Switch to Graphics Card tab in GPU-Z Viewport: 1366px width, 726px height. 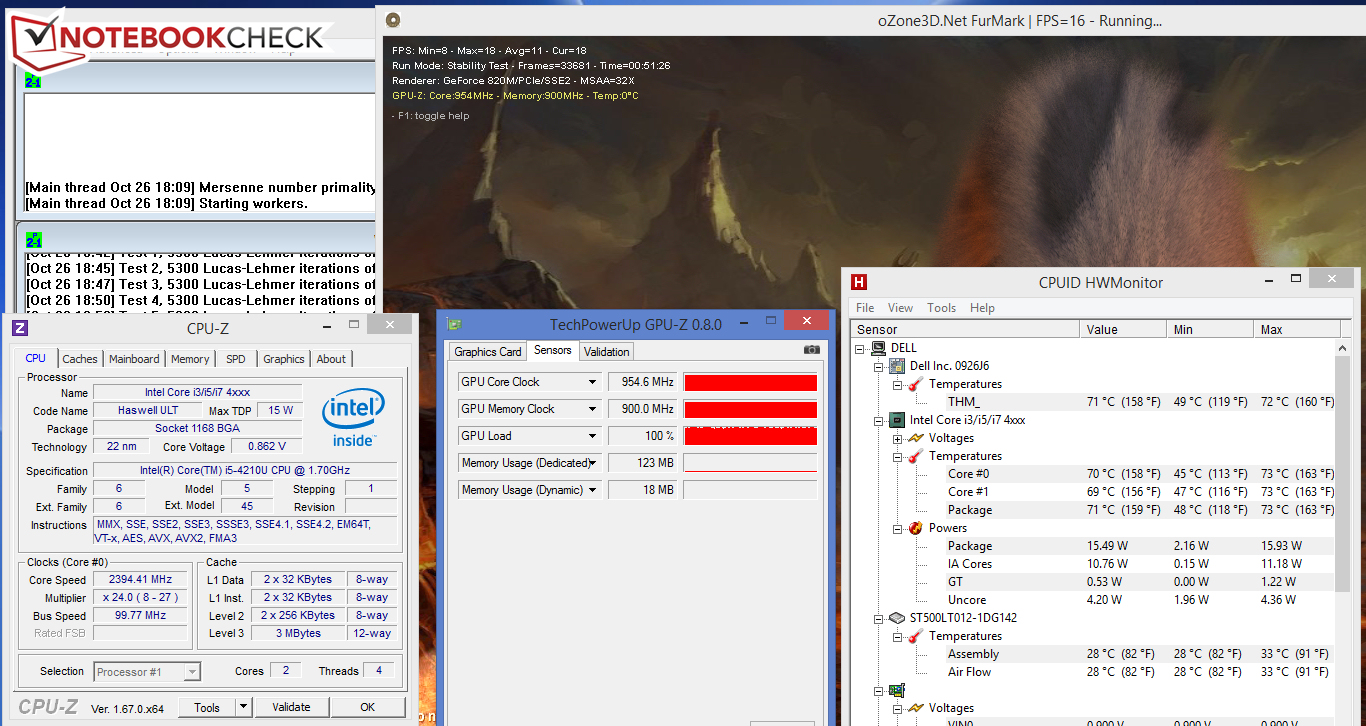point(488,352)
